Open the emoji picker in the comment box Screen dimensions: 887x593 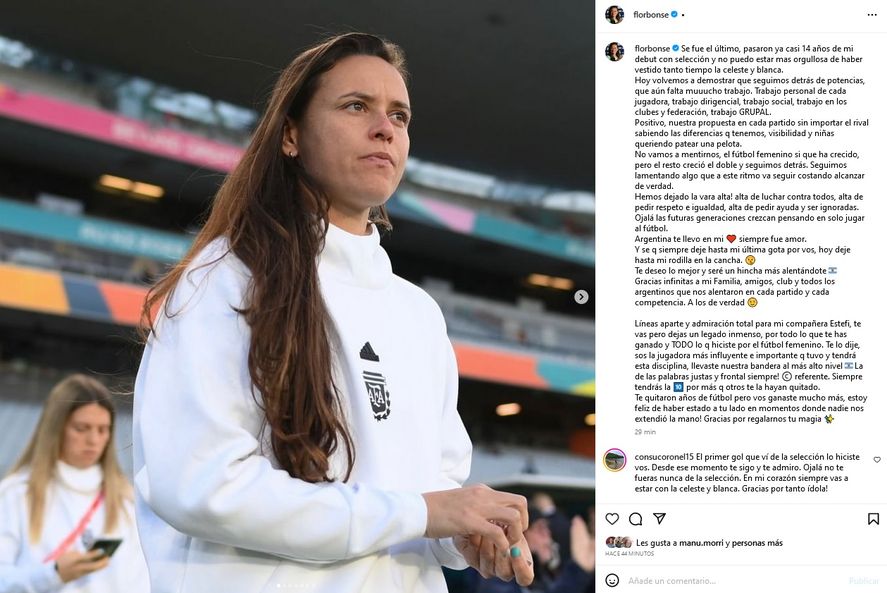tap(612, 580)
